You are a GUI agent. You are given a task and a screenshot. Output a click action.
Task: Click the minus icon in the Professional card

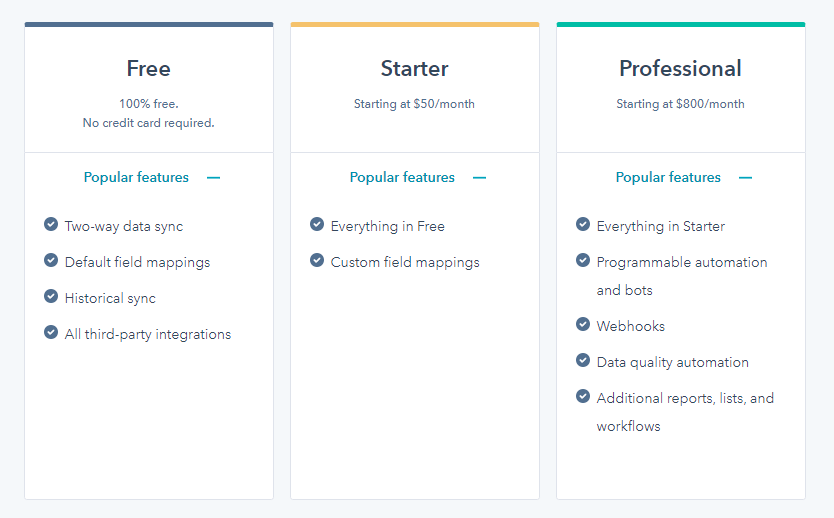click(x=745, y=178)
